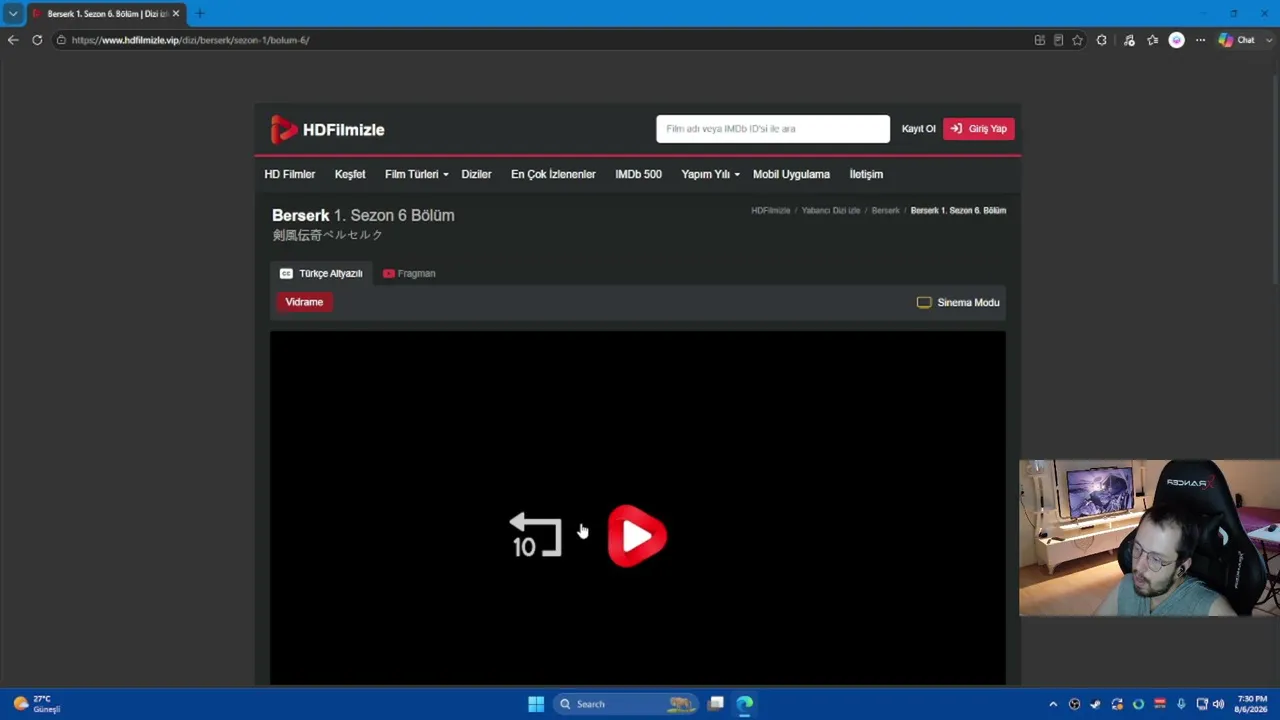The height and width of the screenshot is (720, 1280).
Task: Open the Diziler menu item
Action: (476, 174)
